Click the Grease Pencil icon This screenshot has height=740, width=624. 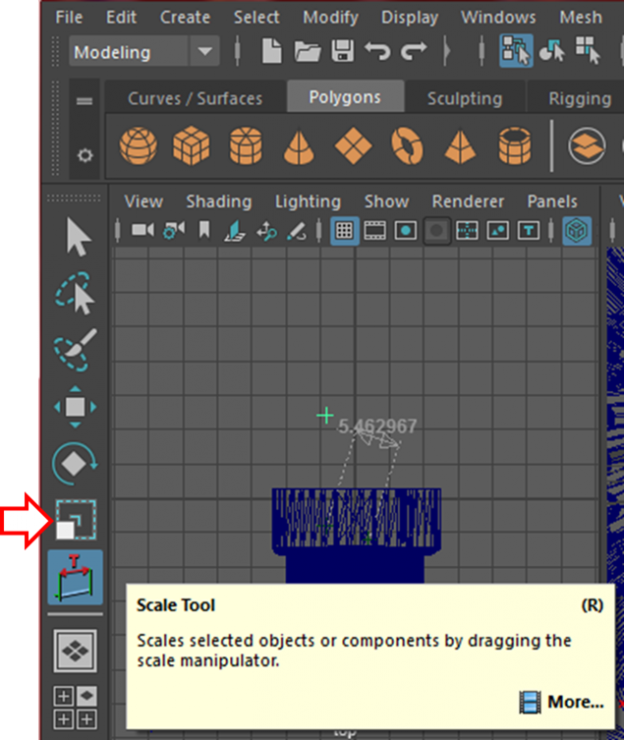pyautogui.click(x=297, y=231)
